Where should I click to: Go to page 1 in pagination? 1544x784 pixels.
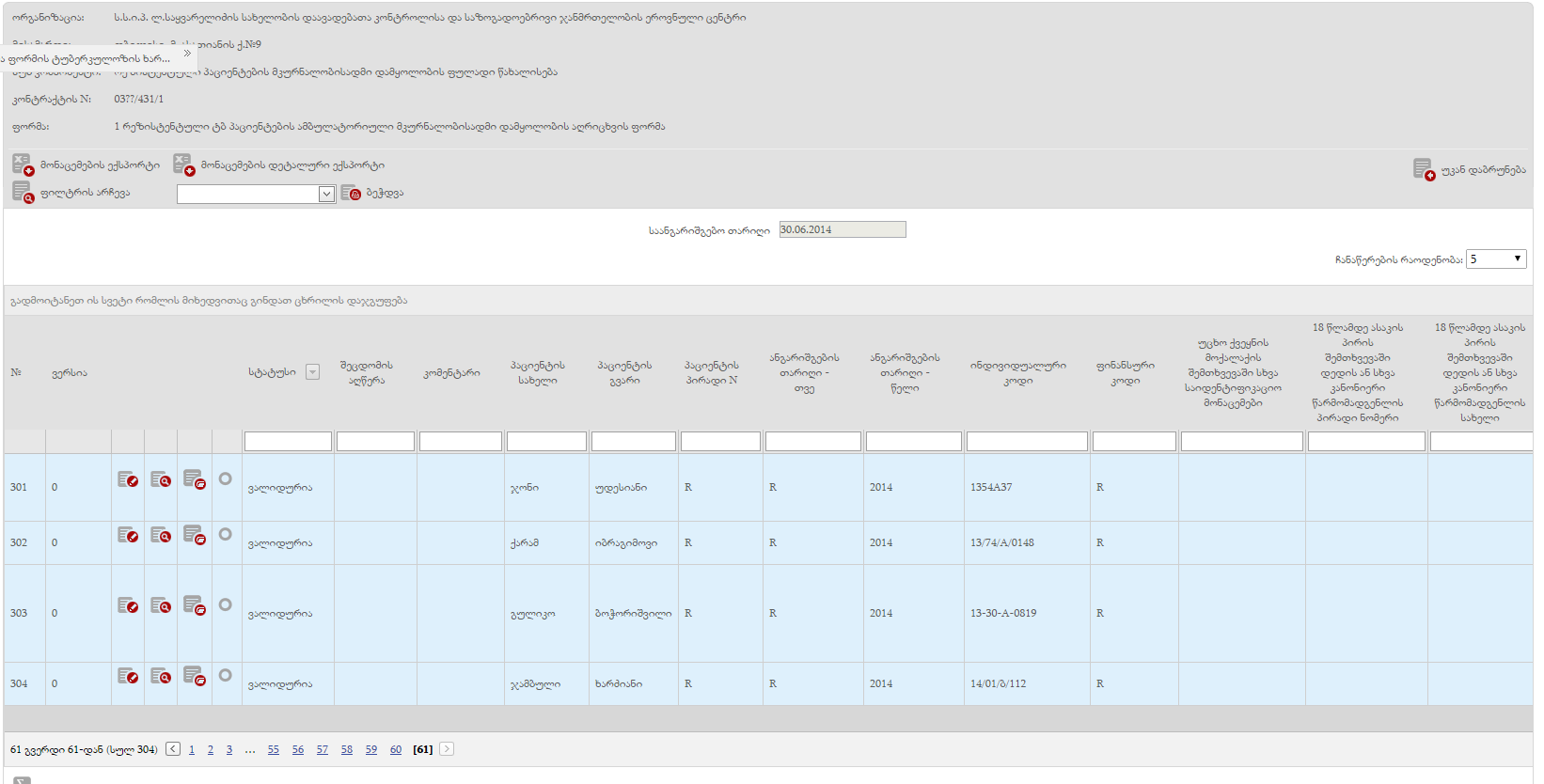pyautogui.click(x=192, y=750)
